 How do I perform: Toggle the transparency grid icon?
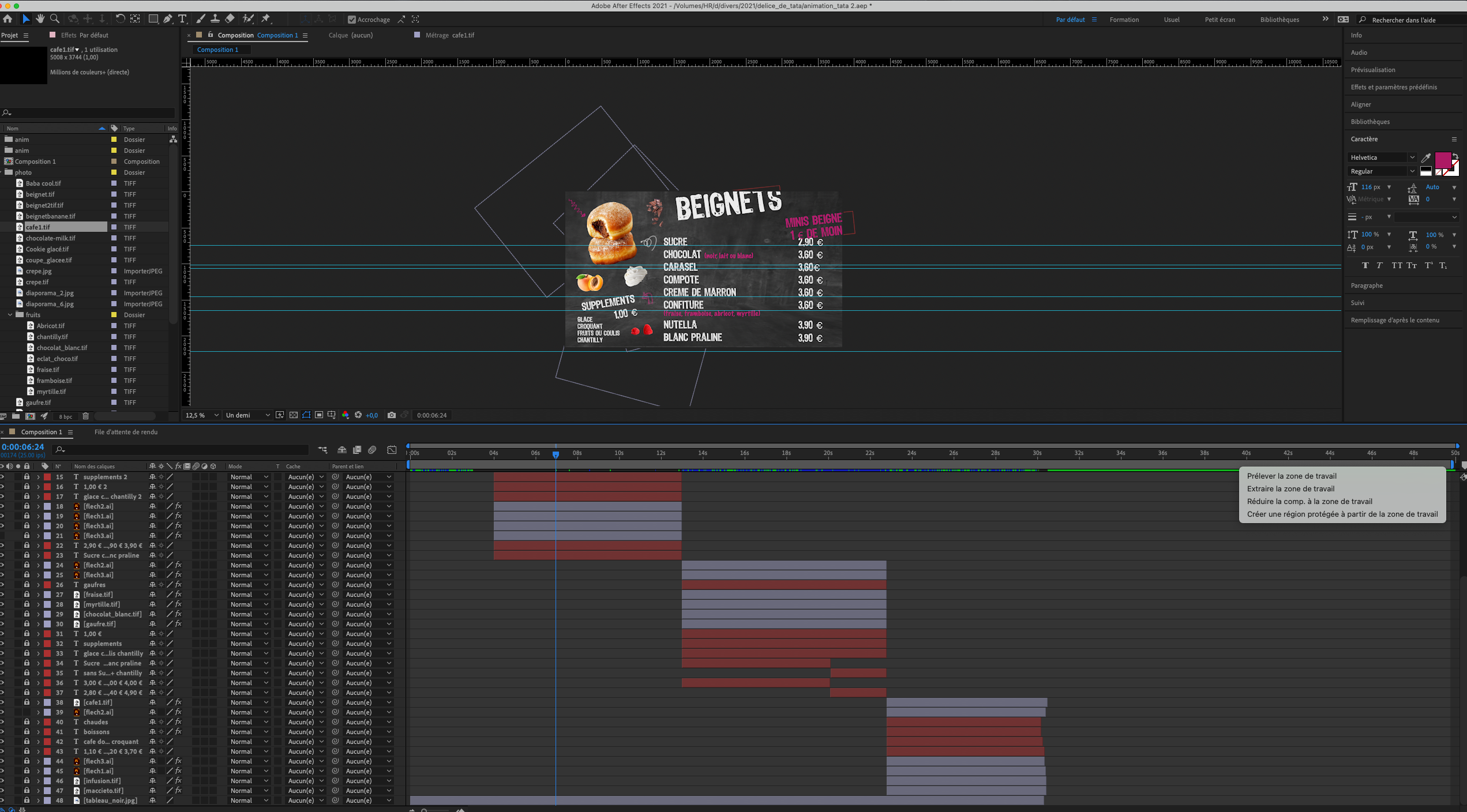(293, 415)
